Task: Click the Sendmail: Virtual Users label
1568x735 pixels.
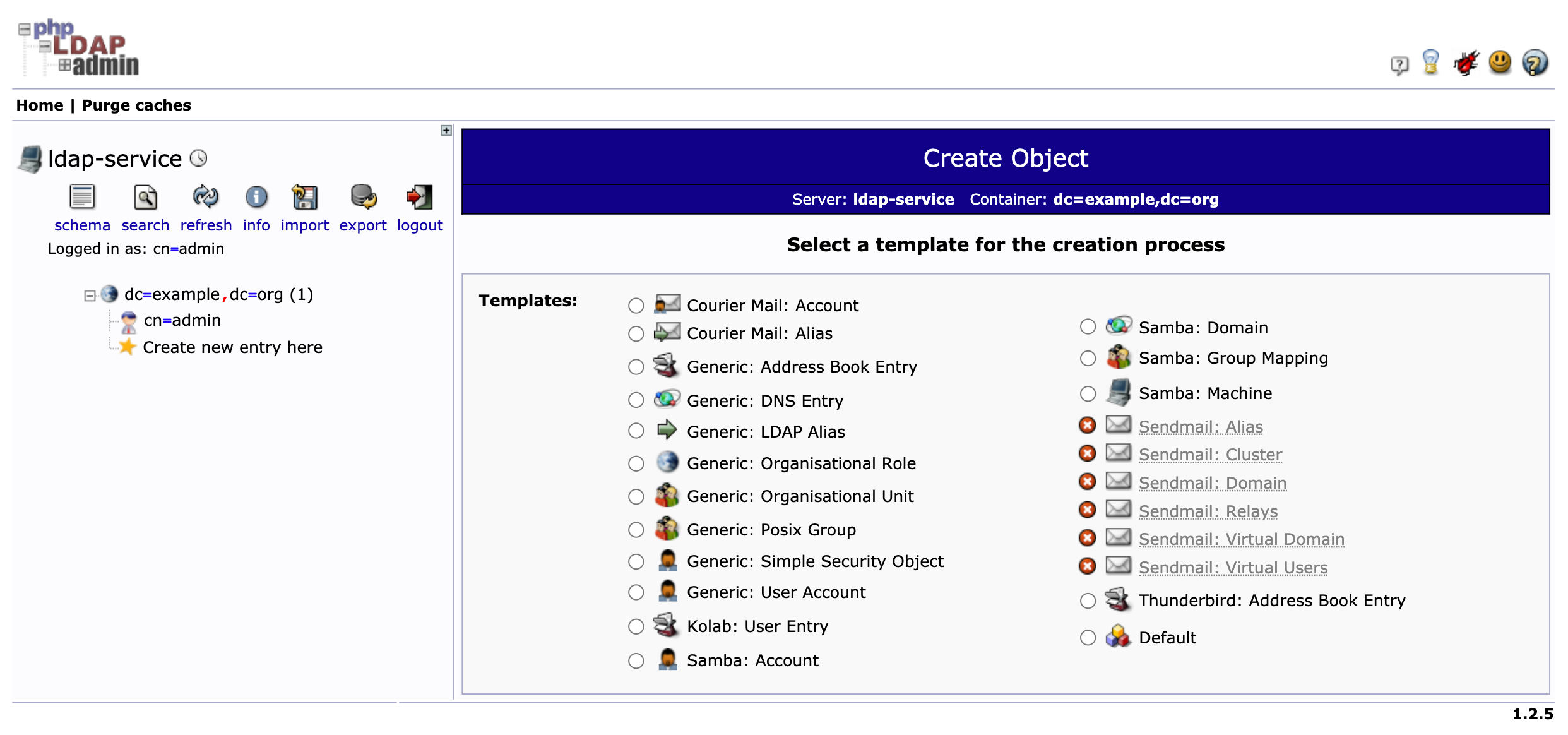Action: click(x=1233, y=568)
